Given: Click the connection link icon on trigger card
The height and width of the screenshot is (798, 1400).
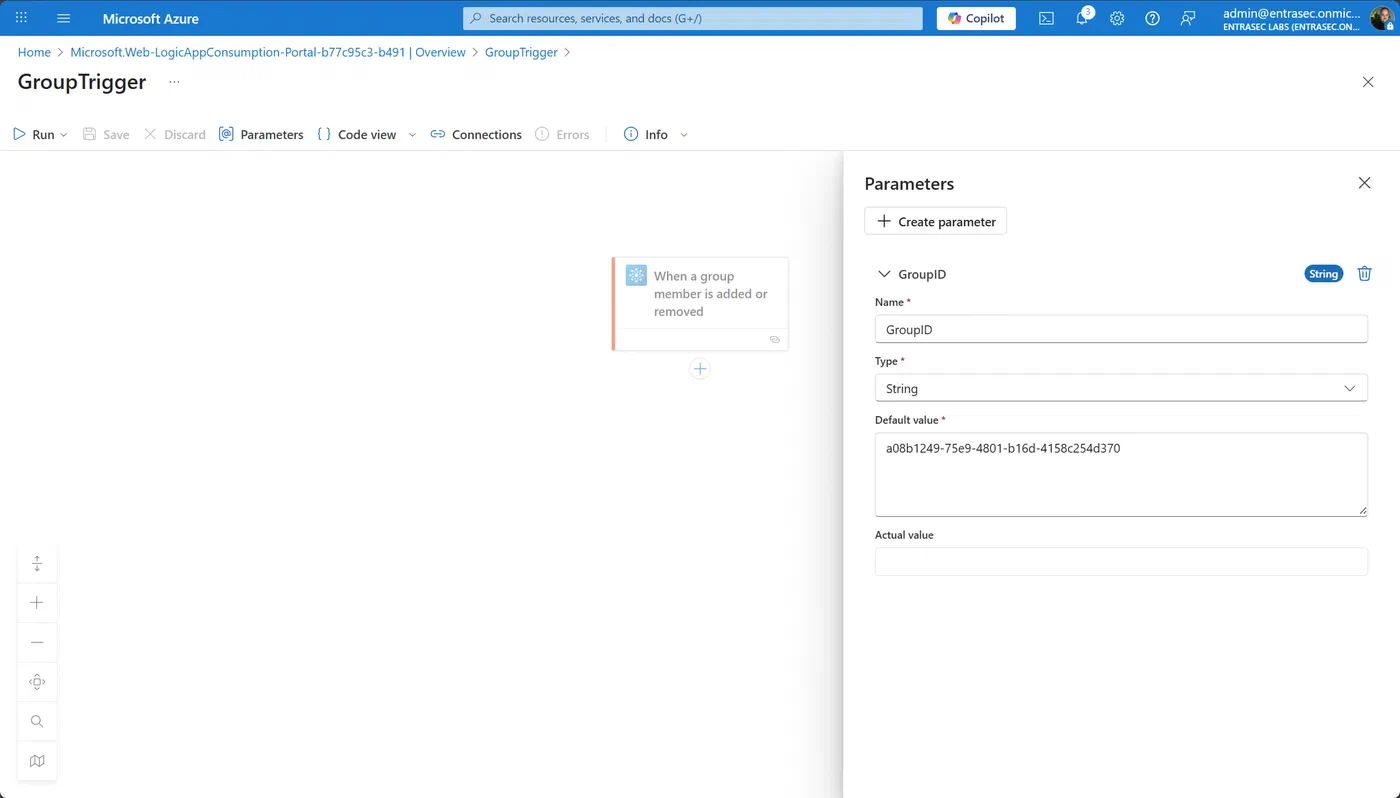Looking at the screenshot, I should coord(774,340).
